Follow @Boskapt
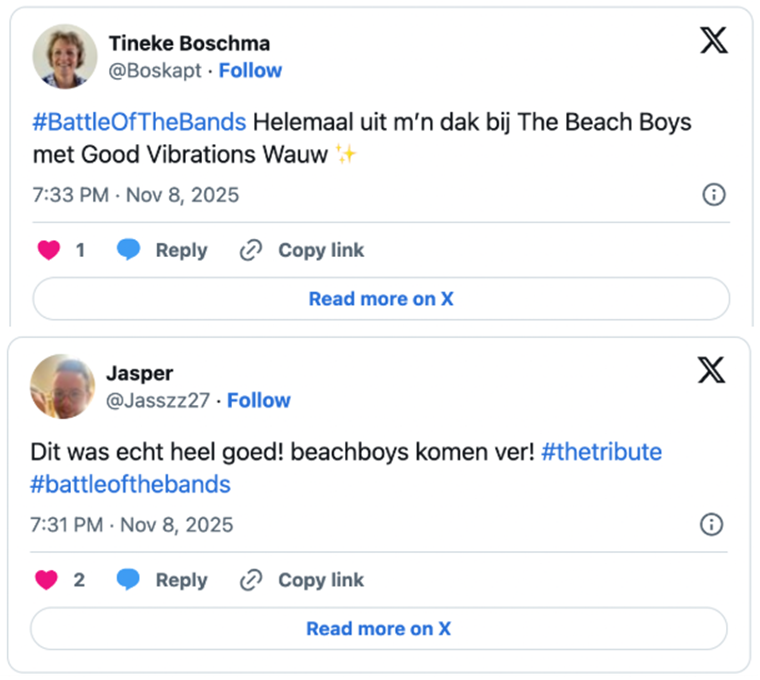The height and width of the screenshot is (680, 760). click(250, 70)
